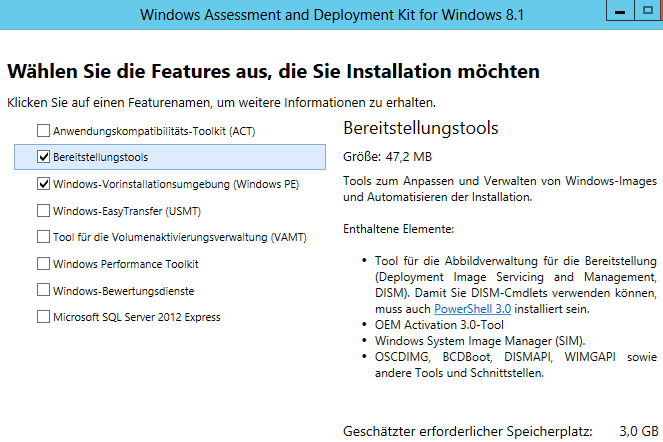Click the Bereitstellungstools feature name

click(101, 158)
